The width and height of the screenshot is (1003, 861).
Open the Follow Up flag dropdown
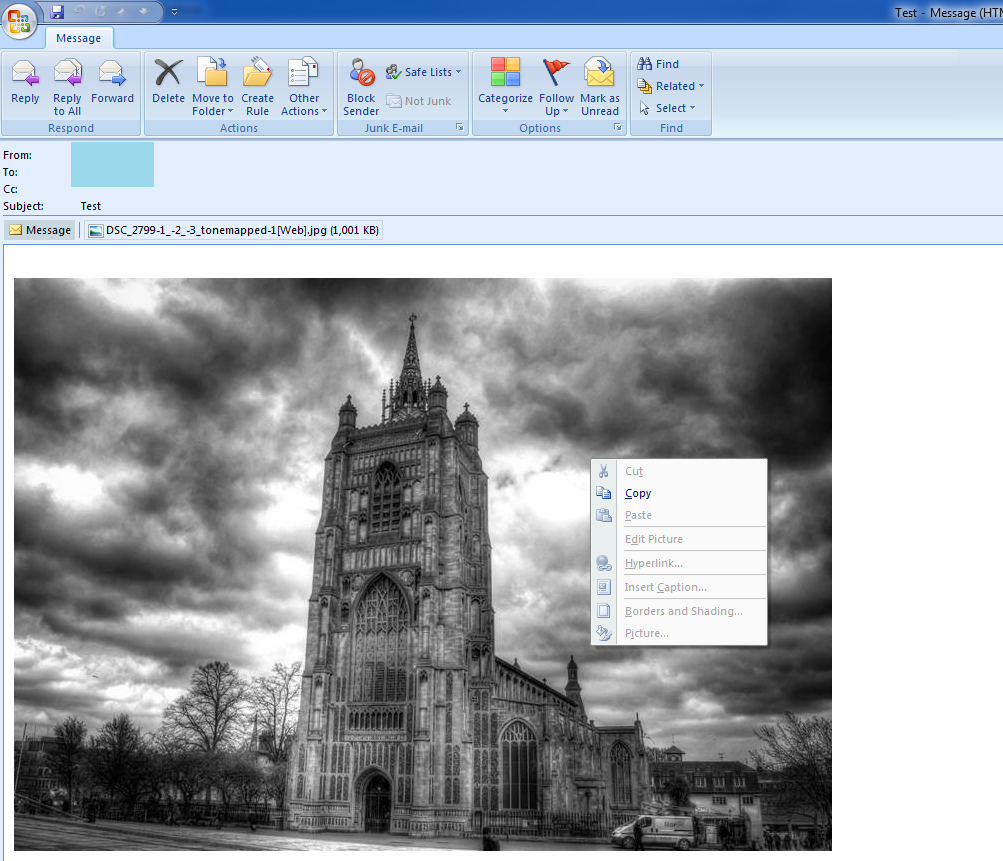coord(556,87)
